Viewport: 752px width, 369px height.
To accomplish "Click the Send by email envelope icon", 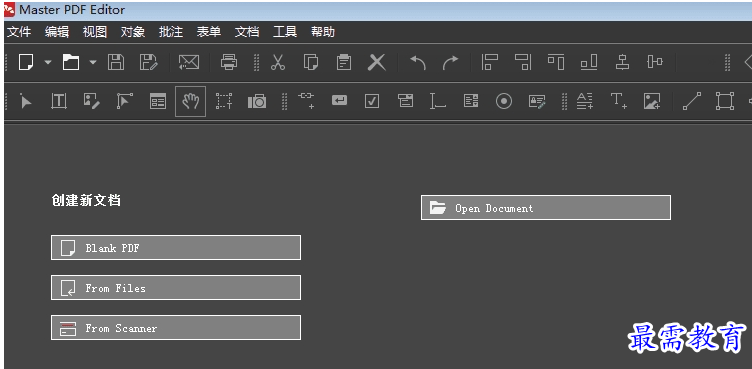I will click(189, 62).
